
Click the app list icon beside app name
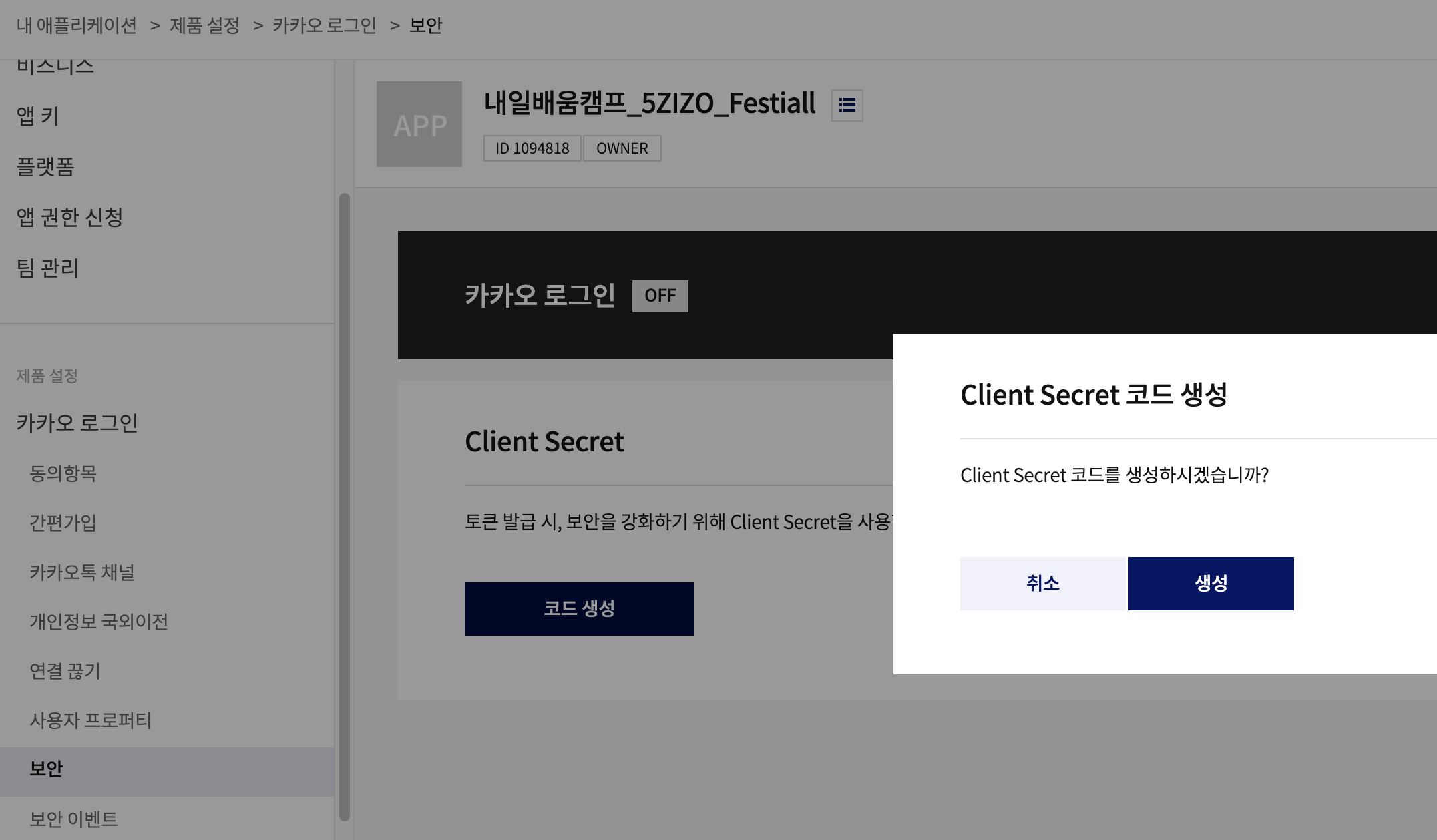tap(847, 106)
